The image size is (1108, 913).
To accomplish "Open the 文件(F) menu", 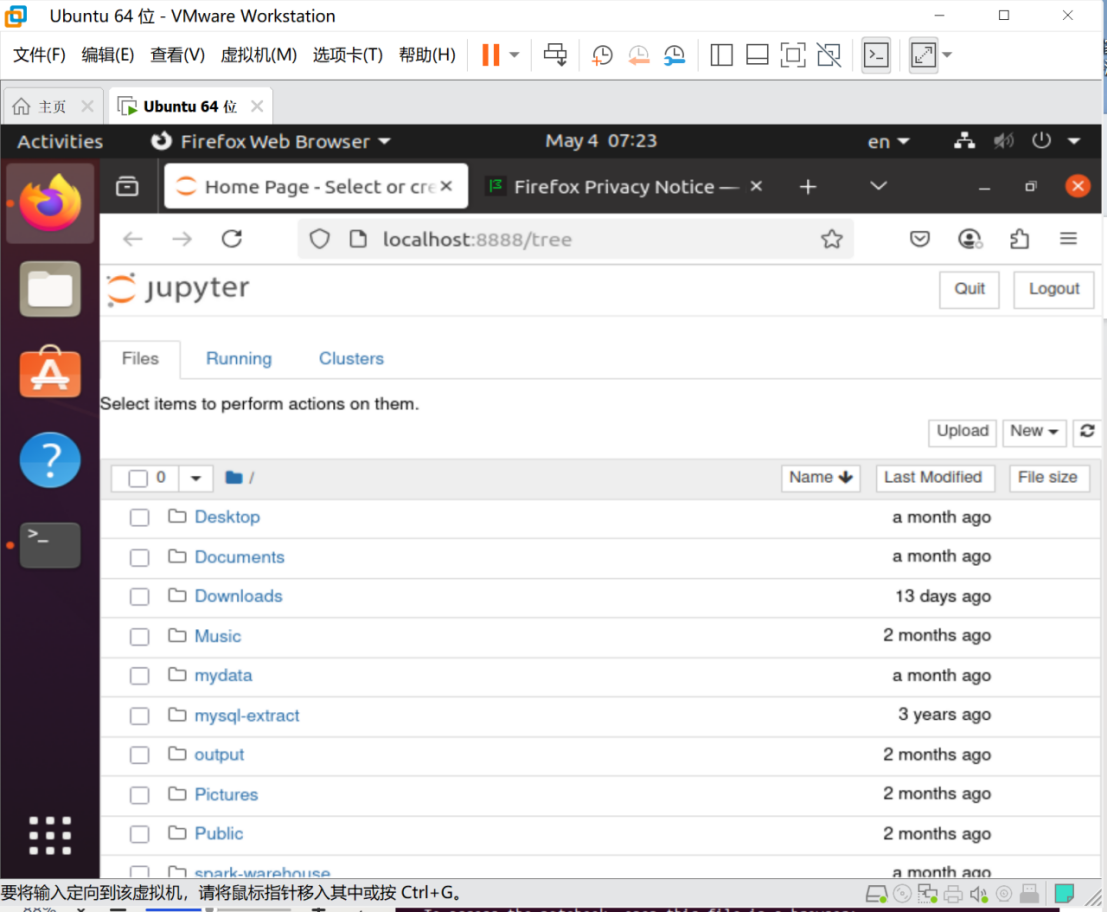I will (39, 54).
